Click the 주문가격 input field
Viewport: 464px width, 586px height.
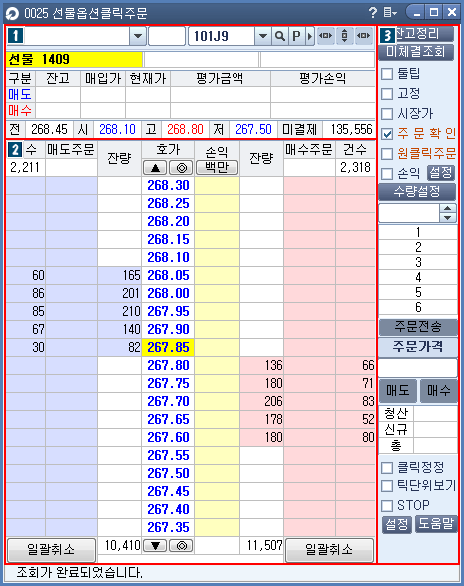pos(418,368)
